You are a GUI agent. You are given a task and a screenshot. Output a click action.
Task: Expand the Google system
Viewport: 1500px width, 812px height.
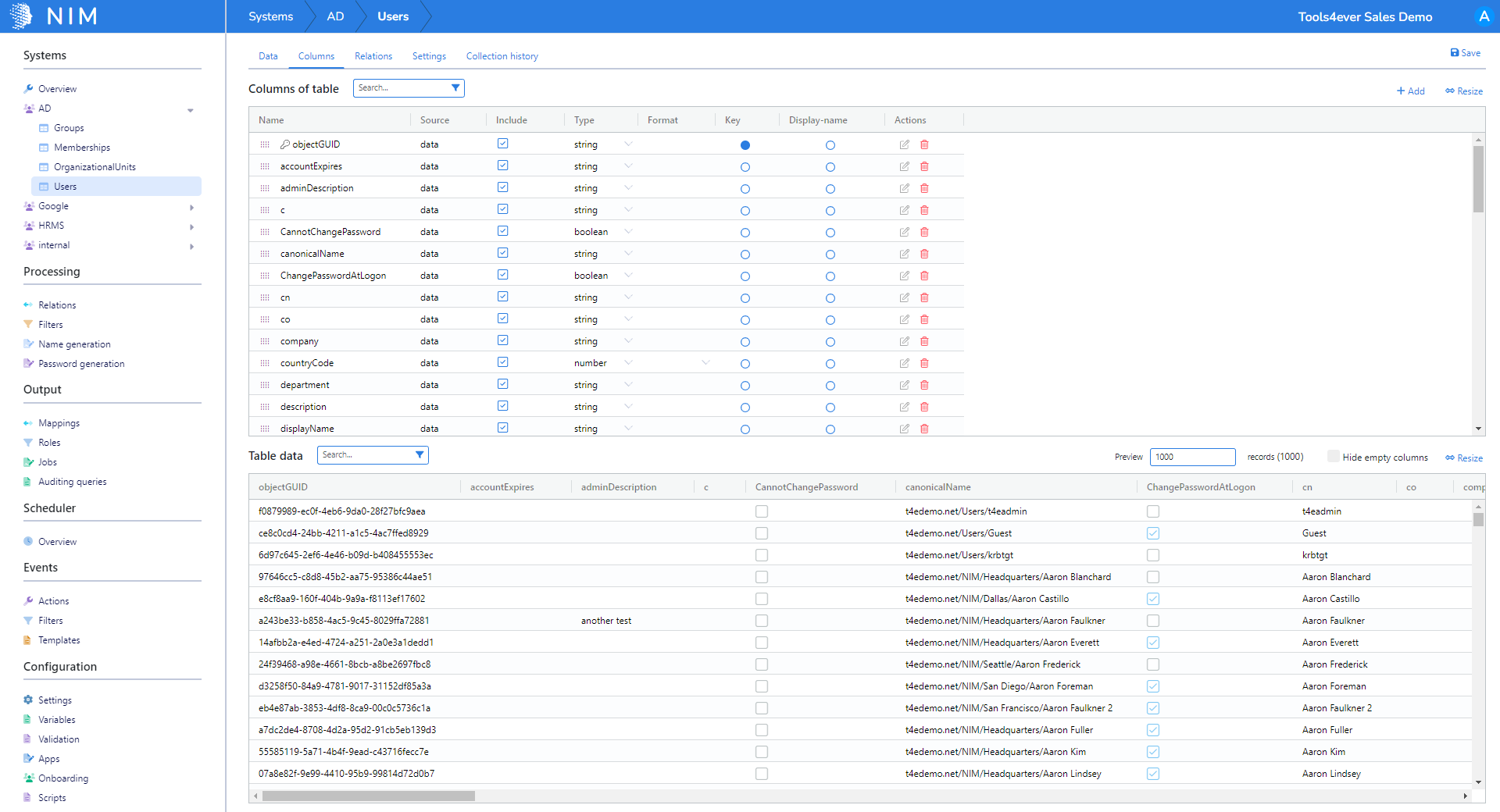(x=191, y=206)
